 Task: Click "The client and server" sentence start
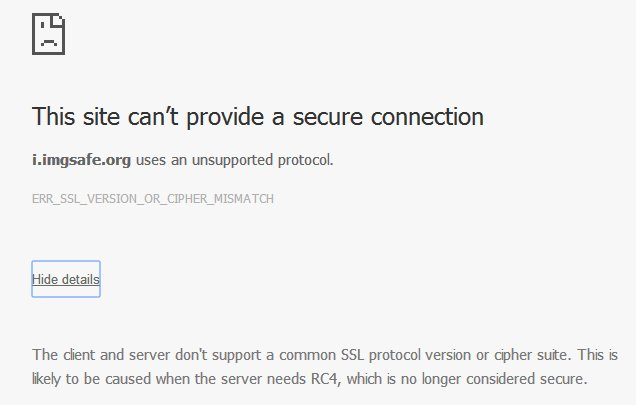pos(90,355)
